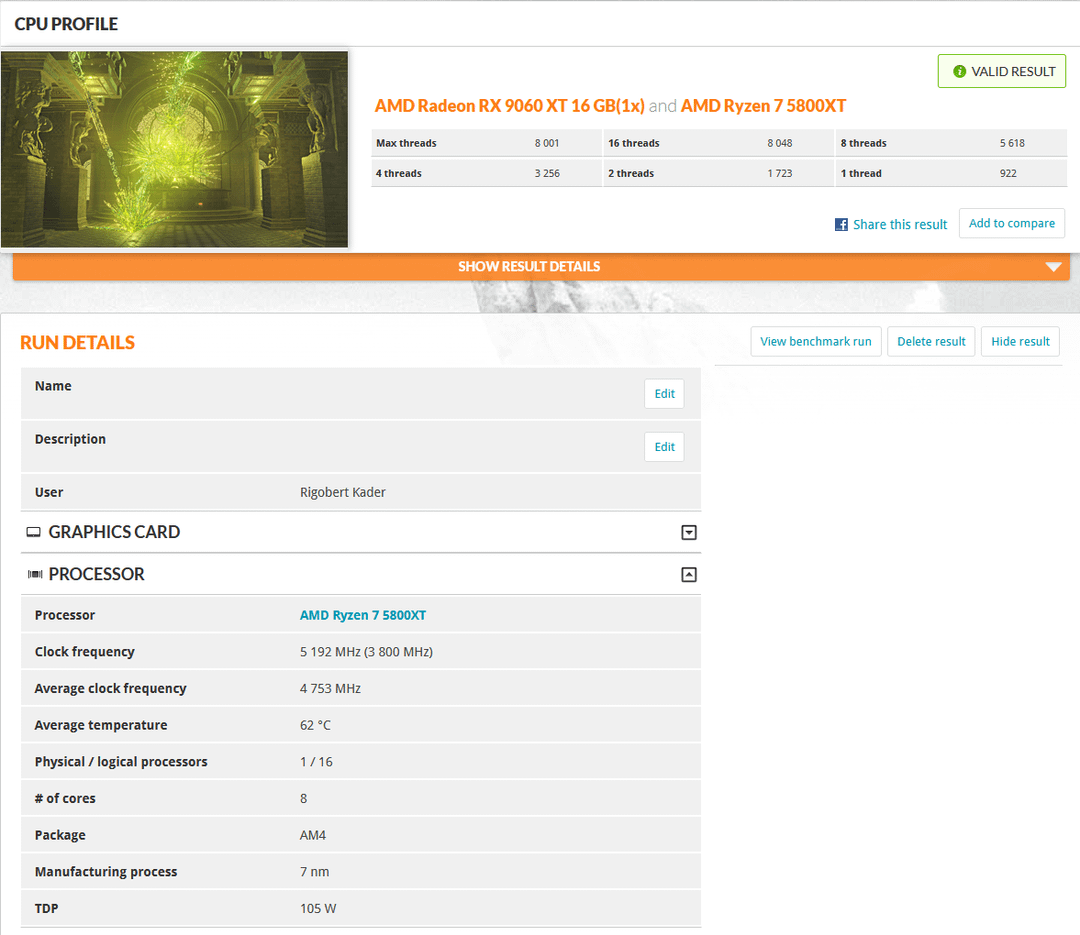Open the Show Result Details bar
This screenshot has width=1080, height=935.
tap(529, 267)
